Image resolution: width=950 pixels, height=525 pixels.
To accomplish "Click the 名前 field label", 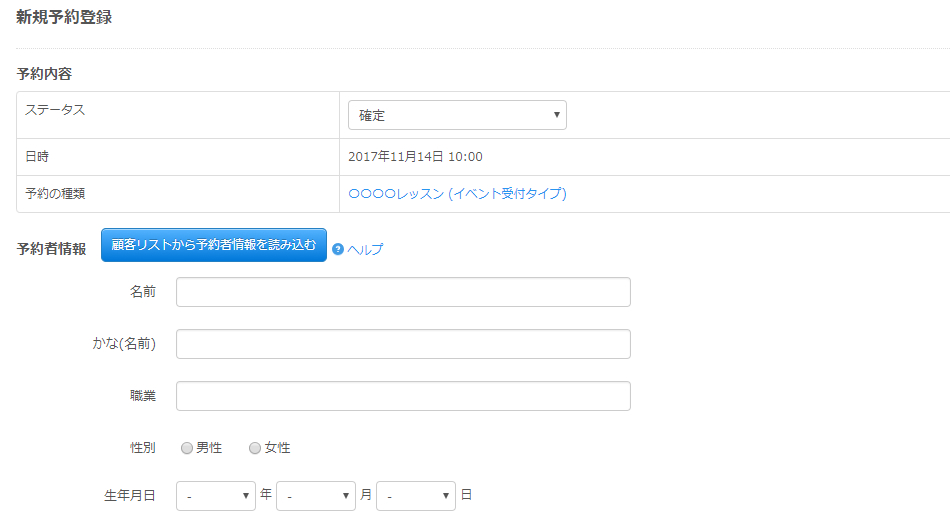I will (143, 292).
